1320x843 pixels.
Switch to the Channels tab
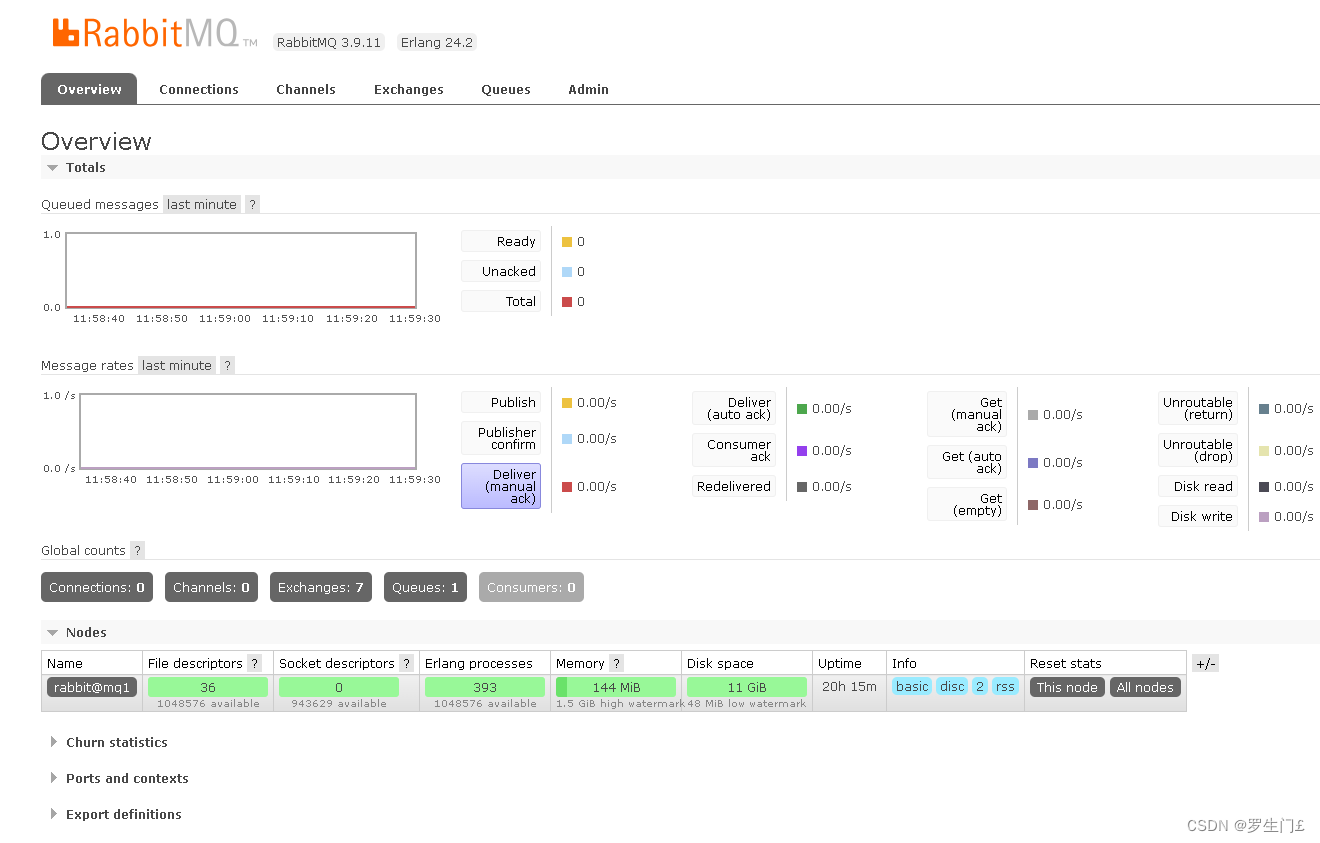click(x=306, y=89)
